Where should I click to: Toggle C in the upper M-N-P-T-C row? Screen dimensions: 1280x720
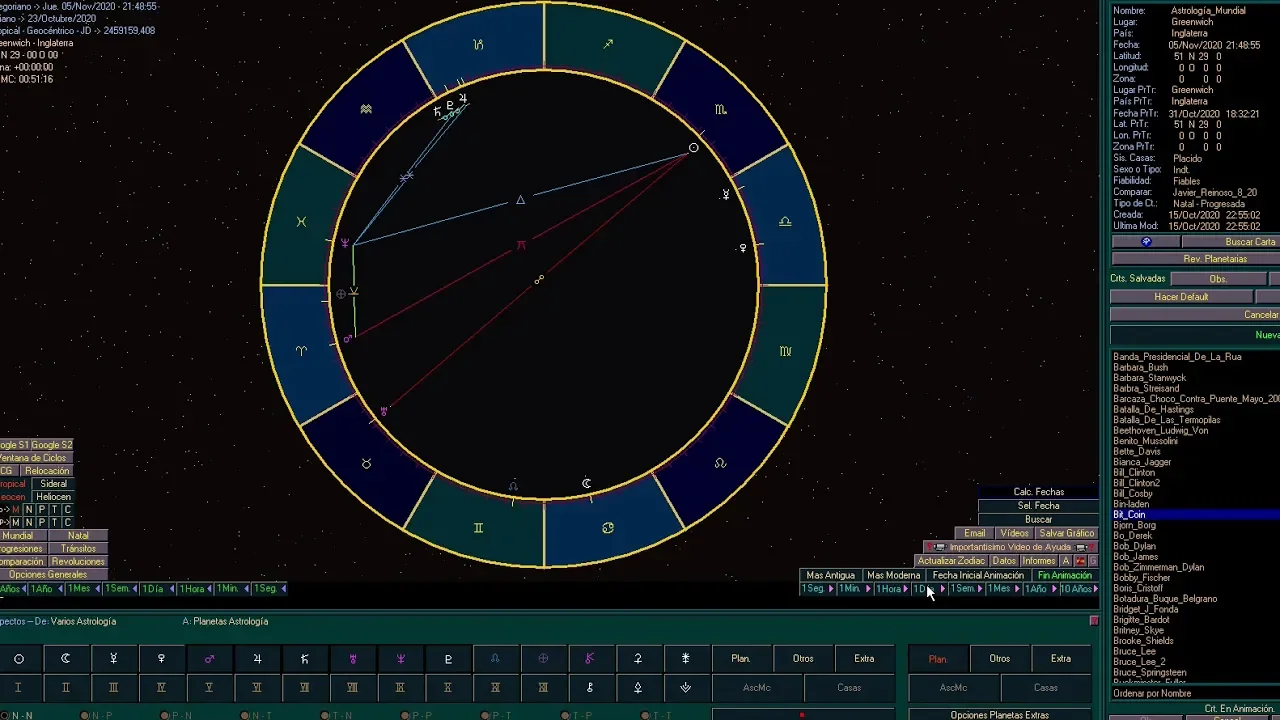click(68, 510)
